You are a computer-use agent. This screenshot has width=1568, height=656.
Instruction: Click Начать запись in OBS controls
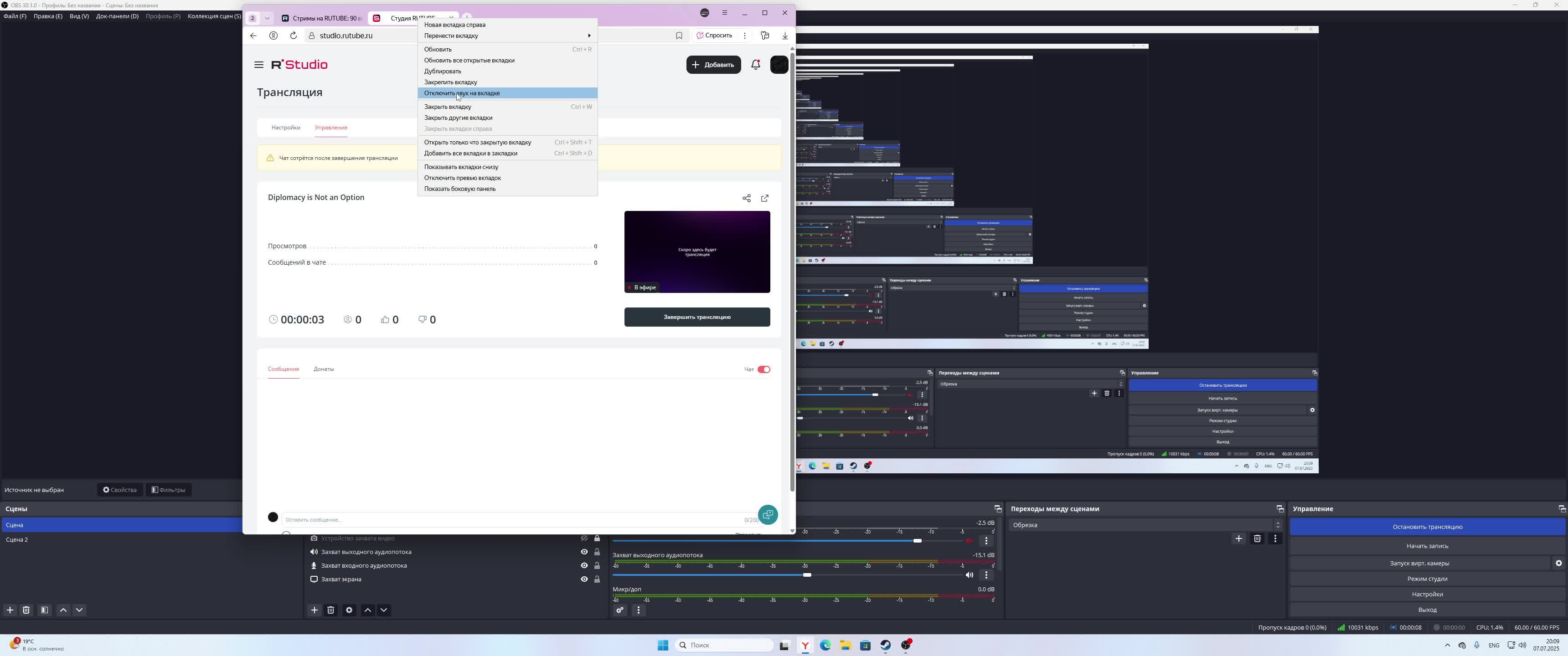1428,546
